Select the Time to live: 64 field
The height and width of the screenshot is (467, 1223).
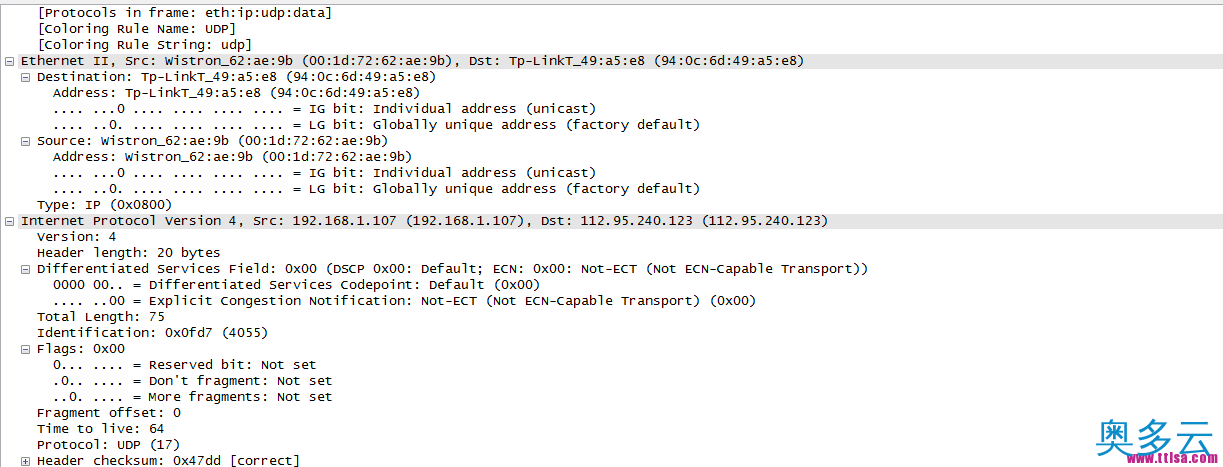(101, 428)
